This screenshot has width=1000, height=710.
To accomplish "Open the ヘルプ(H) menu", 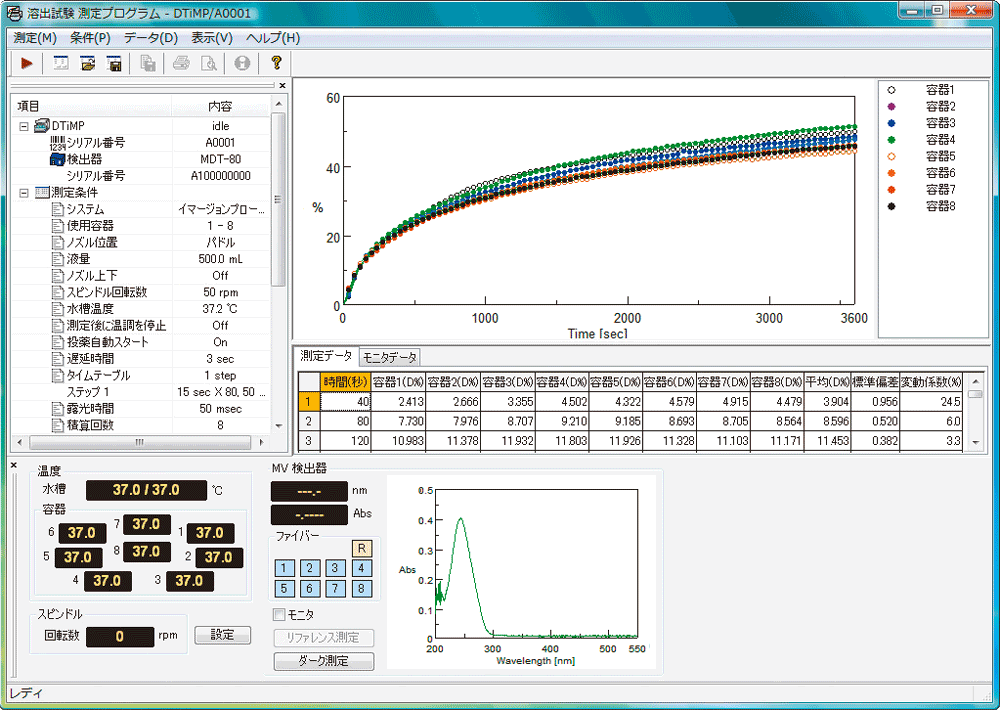I will tap(273, 38).
